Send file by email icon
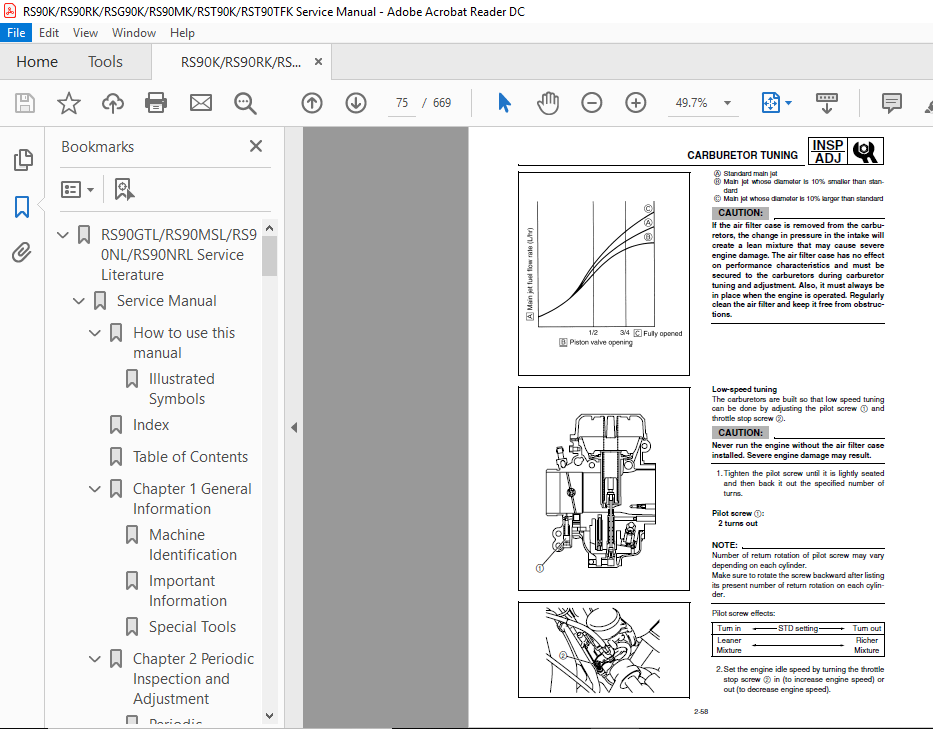Screen dimensions: 933x729 pyautogui.click(x=201, y=103)
